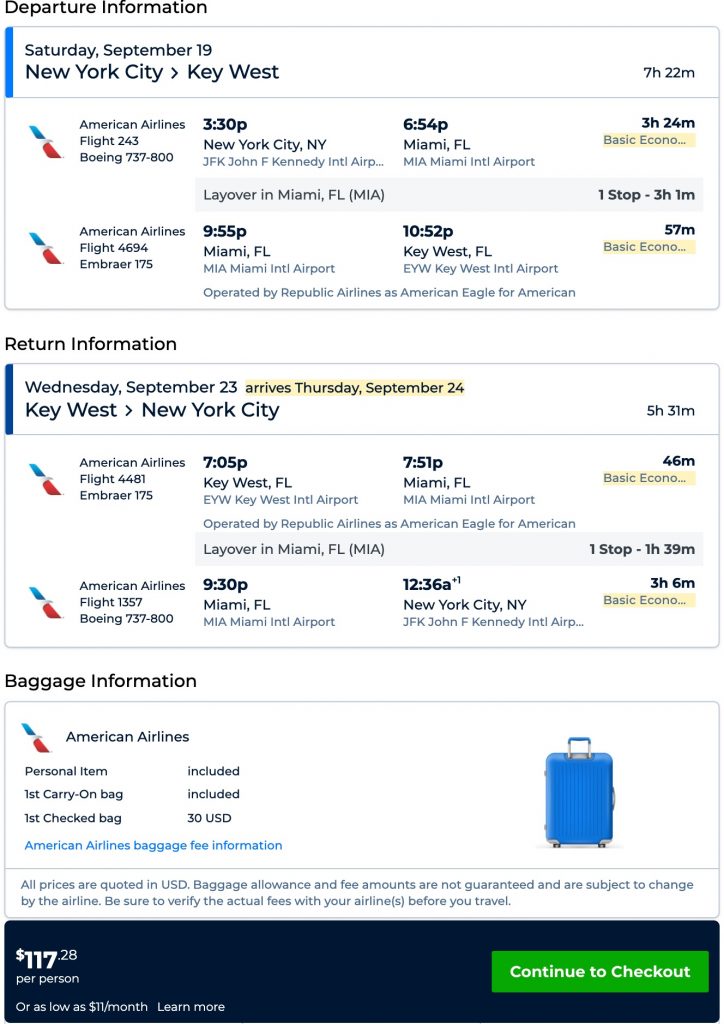Click the 1st Checked bag 30 USD row
Viewport: 724px width, 1024px height.
(128, 818)
